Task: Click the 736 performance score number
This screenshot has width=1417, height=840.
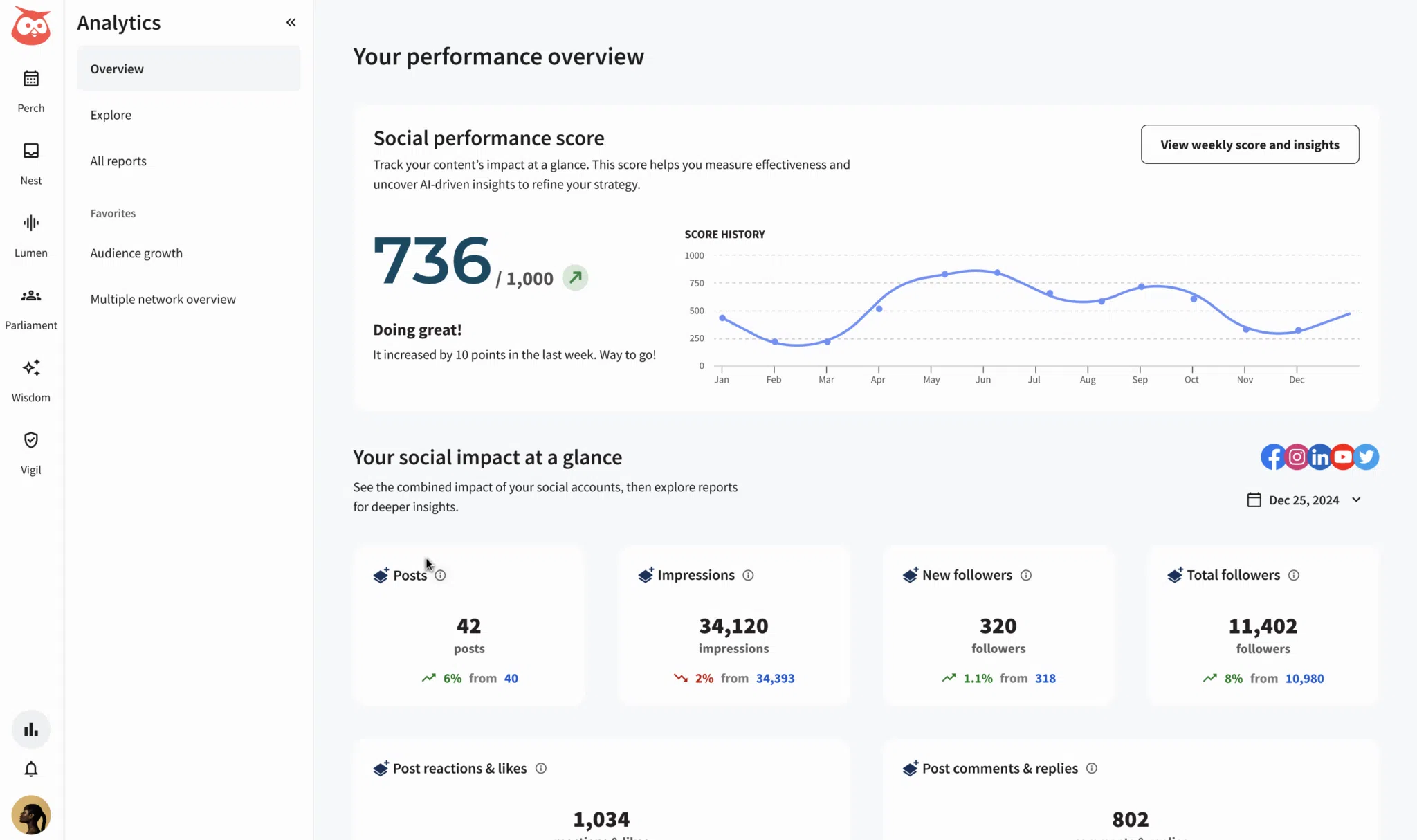Action: click(432, 260)
